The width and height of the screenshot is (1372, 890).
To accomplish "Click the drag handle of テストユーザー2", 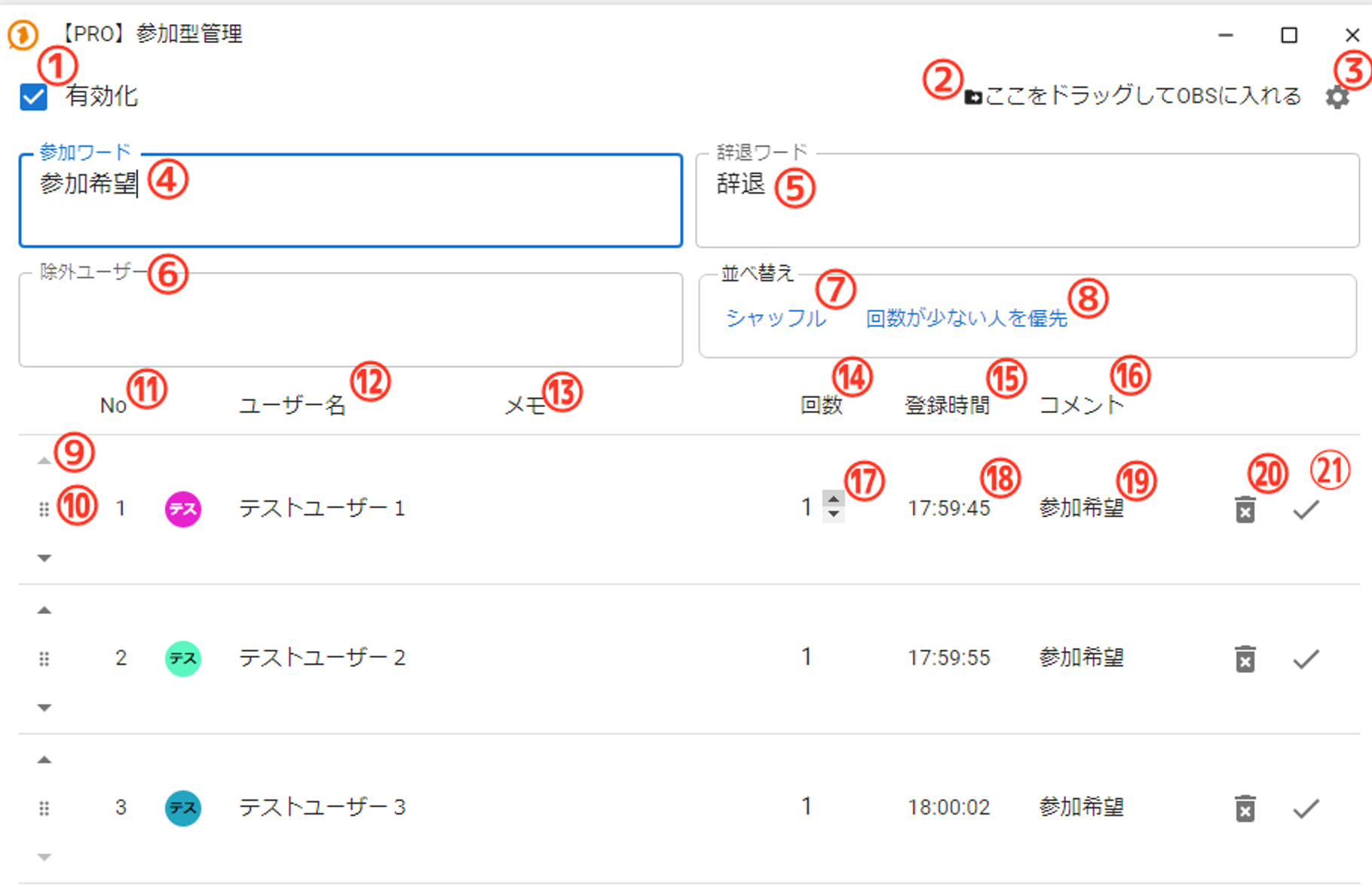I will pos(44,659).
